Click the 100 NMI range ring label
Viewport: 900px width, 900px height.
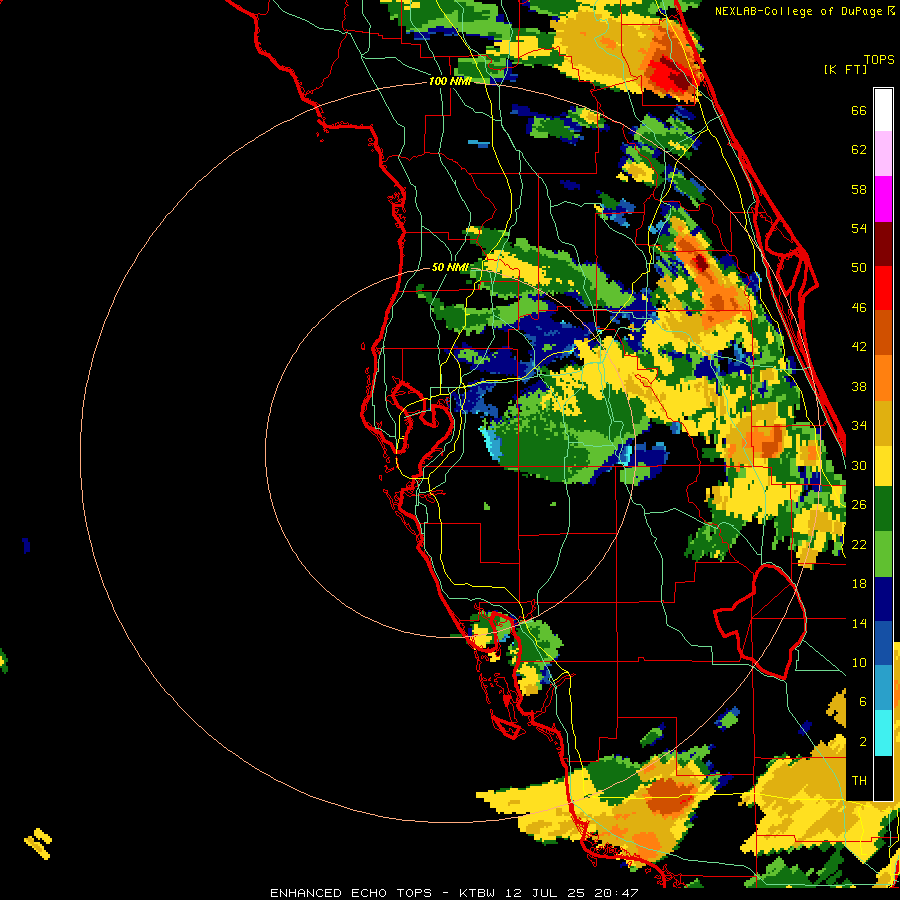point(449,82)
